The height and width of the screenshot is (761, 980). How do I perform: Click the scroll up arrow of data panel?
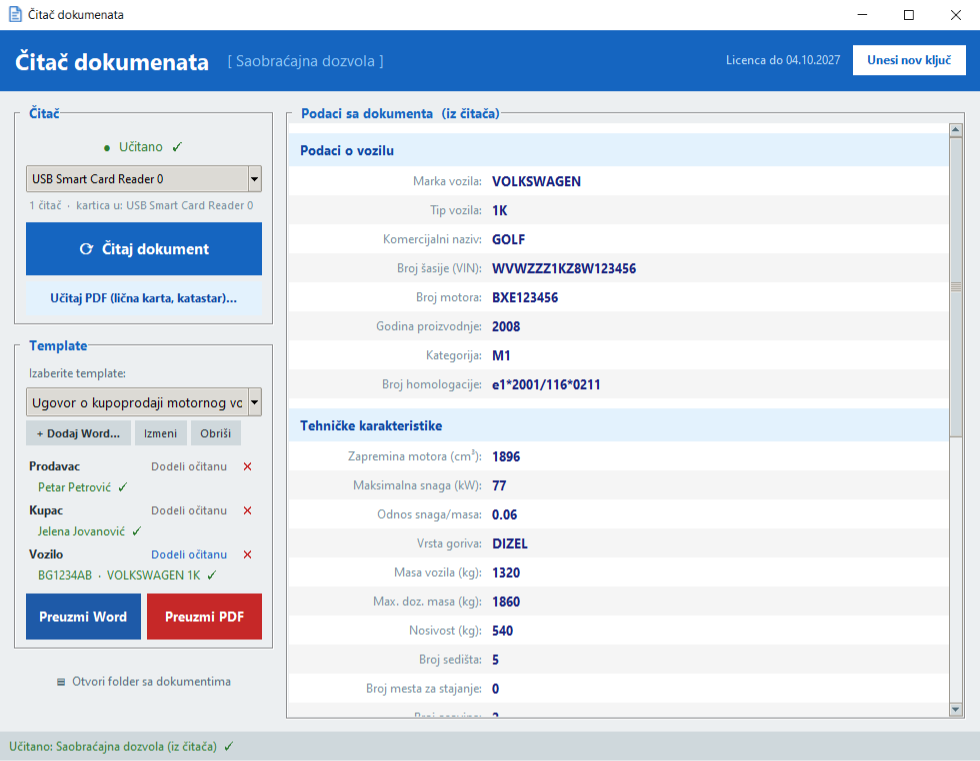955,130
